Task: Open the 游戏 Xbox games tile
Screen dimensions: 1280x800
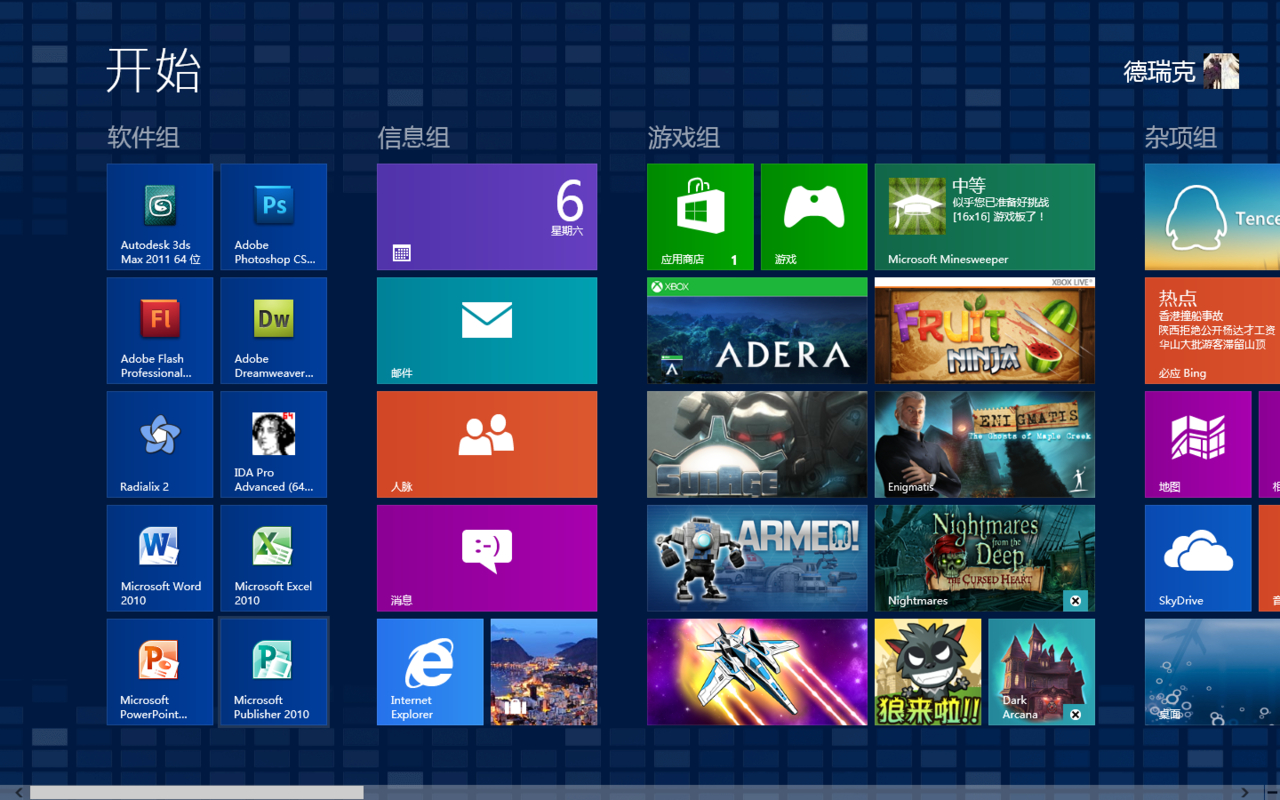Action: point(814,217)
